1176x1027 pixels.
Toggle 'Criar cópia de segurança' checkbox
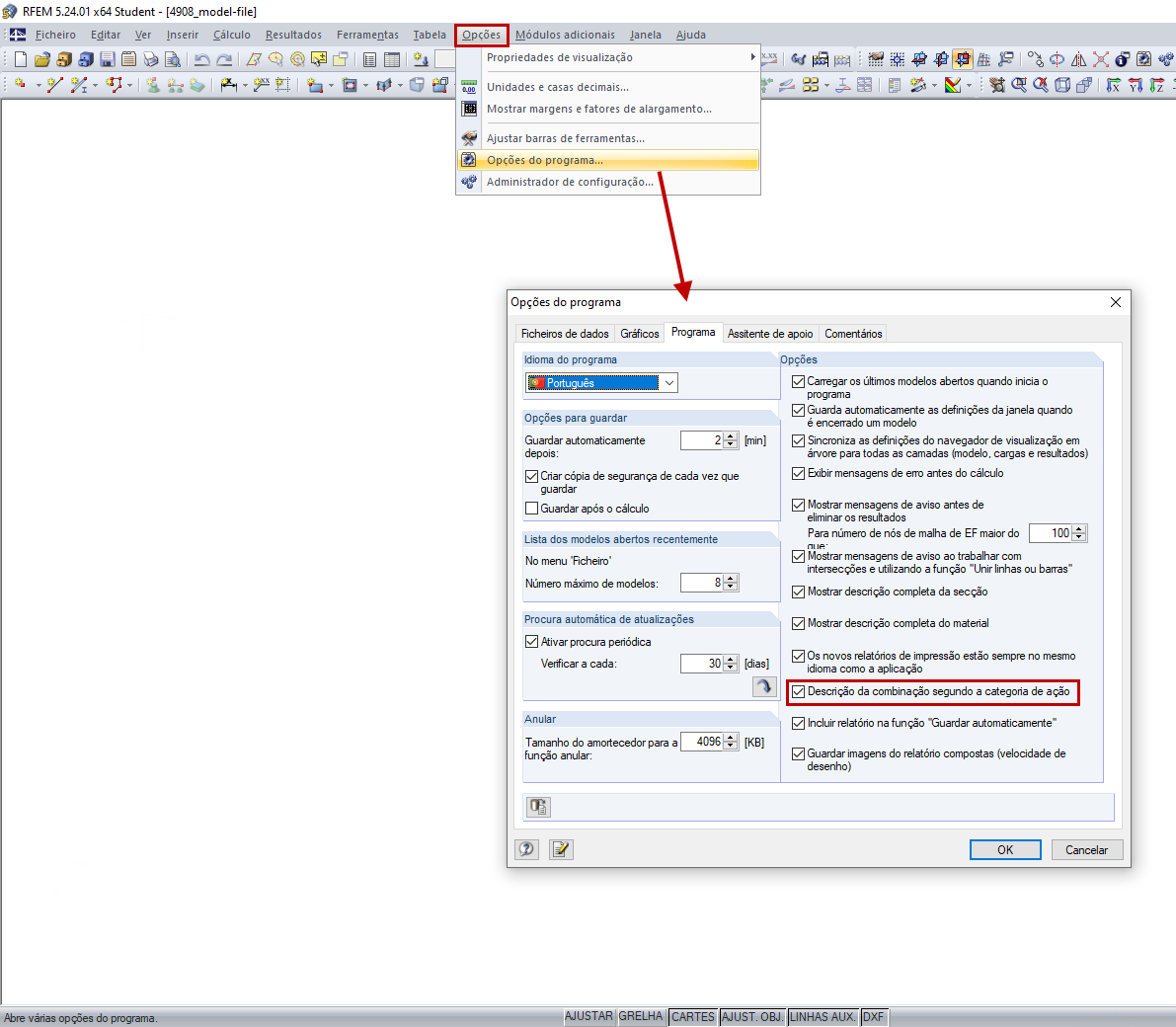[x=532, y=476]
